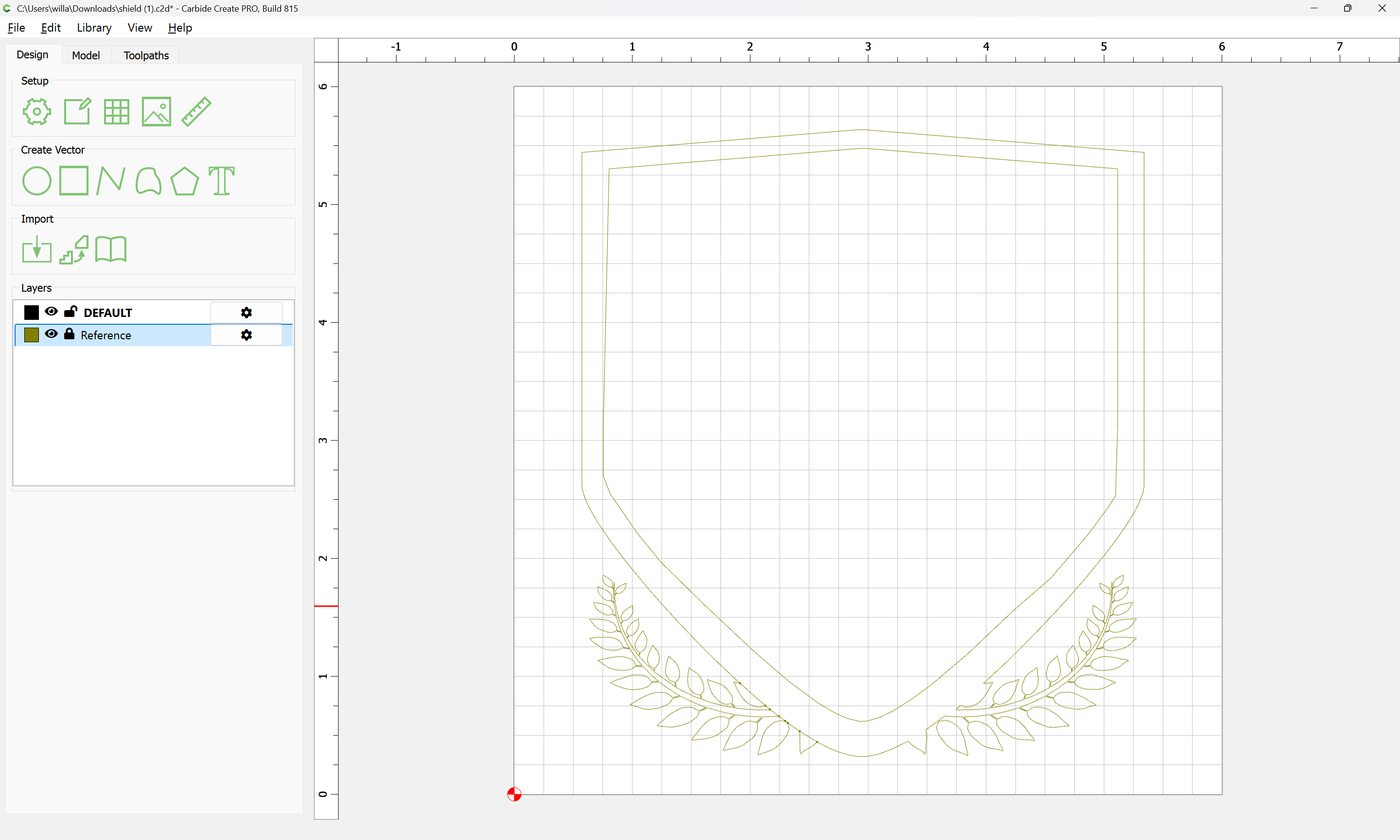Toggle DEFAULT layer lock
1400x840 pixels.
[x=70, y=311]
